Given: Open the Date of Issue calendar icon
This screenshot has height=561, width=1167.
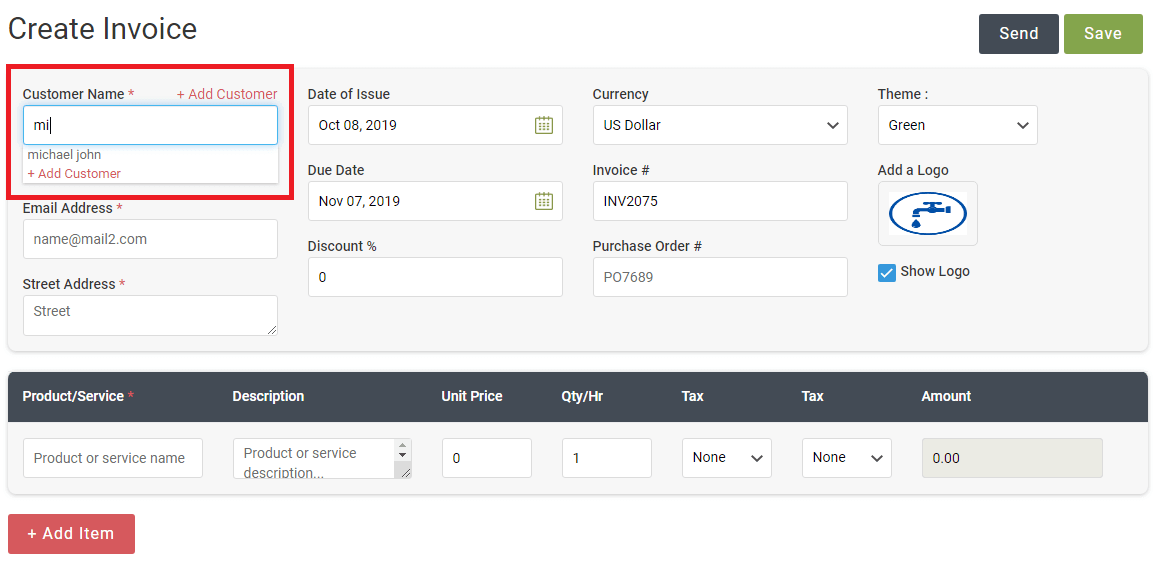Looking at the screenshot, I should 544,125.
